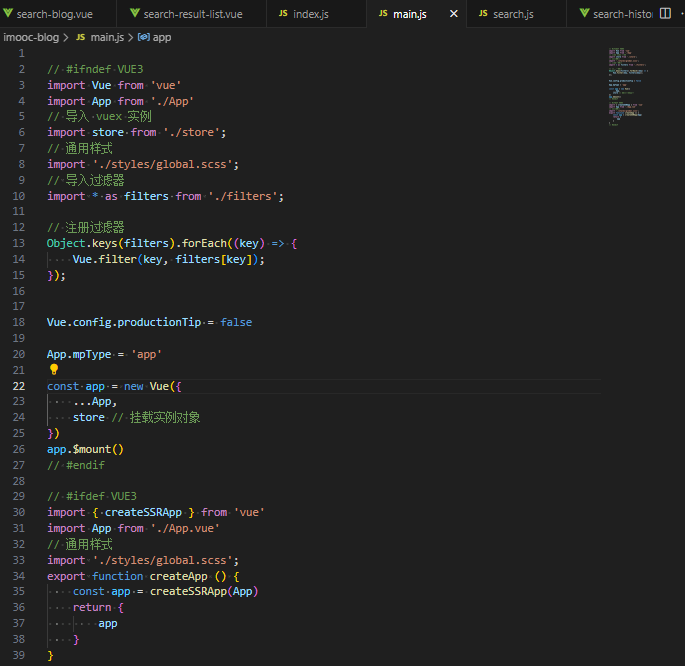Click line number 13 in gutter
This screenshot has height=666, width=685.
click(x=19, y=243)
